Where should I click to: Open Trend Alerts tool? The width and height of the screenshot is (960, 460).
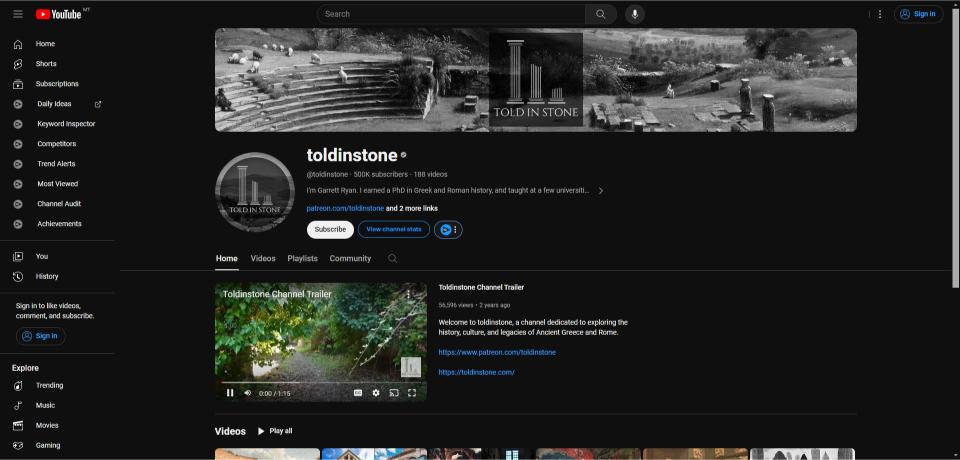coord(57,164)
